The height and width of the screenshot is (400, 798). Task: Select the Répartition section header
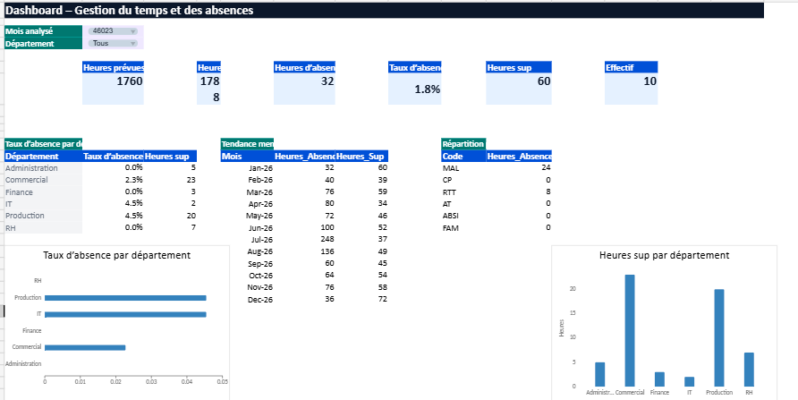pos(464,144)
